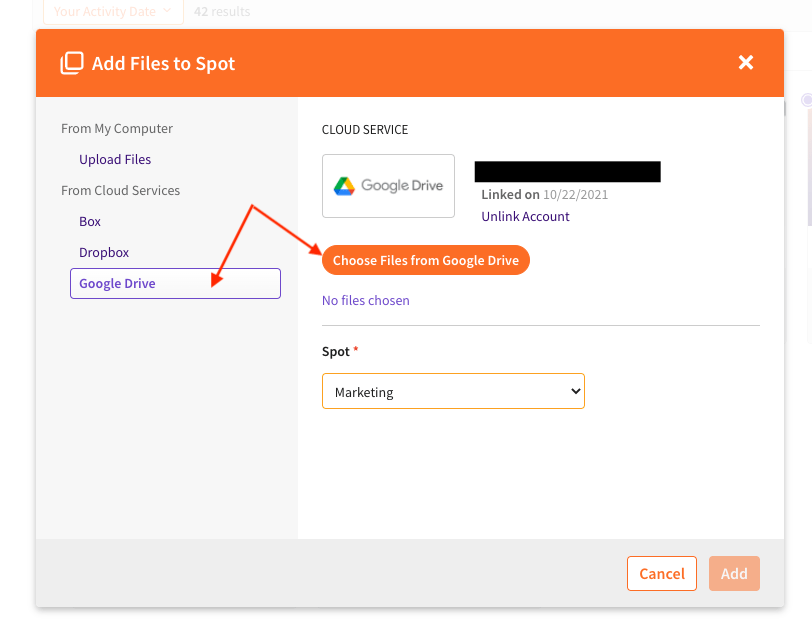Click the From Cloud Services heading
This screenshot has width=812, height=632.
pos(120,190)
